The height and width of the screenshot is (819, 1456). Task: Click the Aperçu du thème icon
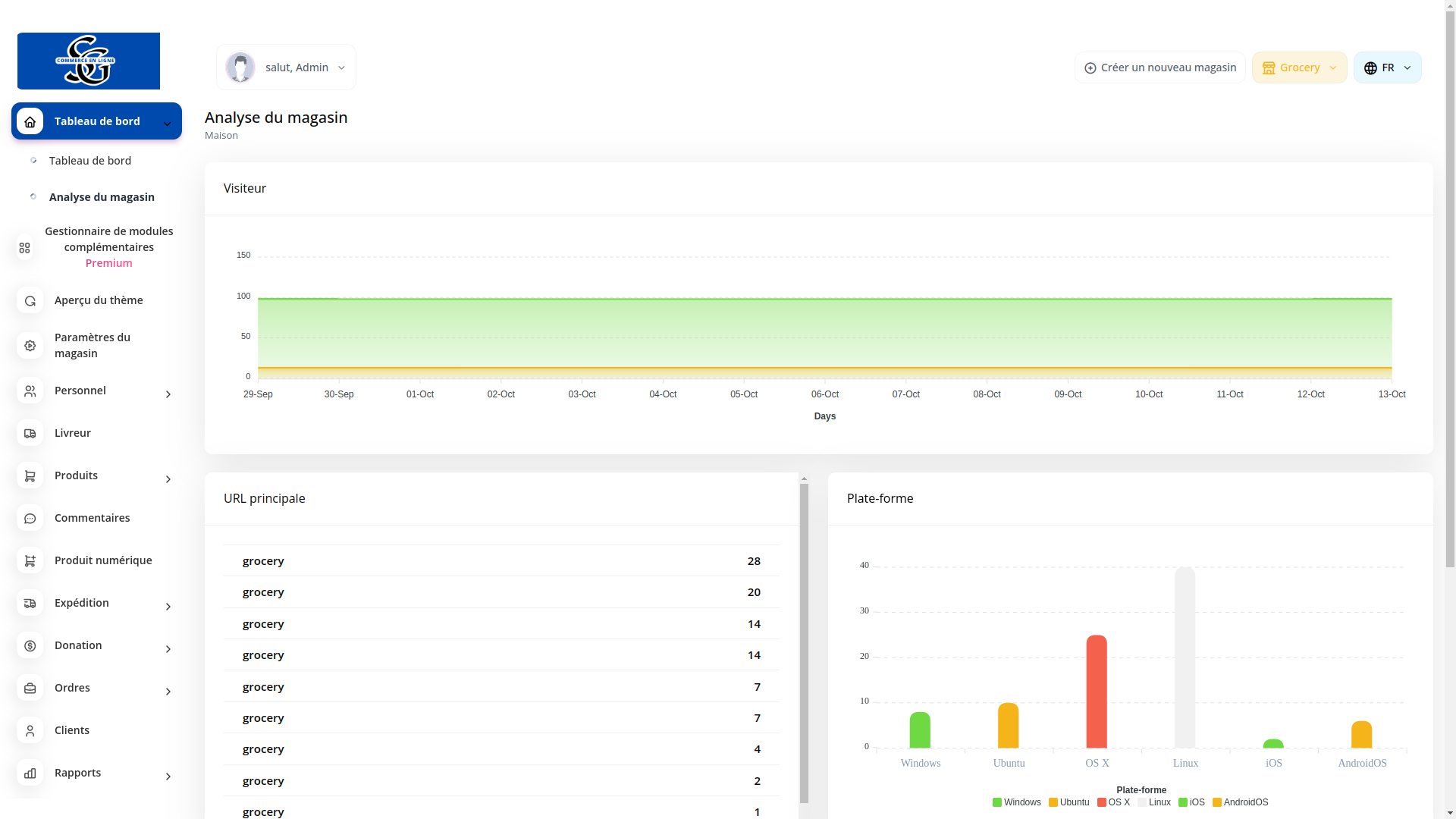click(x=30, y=300)
